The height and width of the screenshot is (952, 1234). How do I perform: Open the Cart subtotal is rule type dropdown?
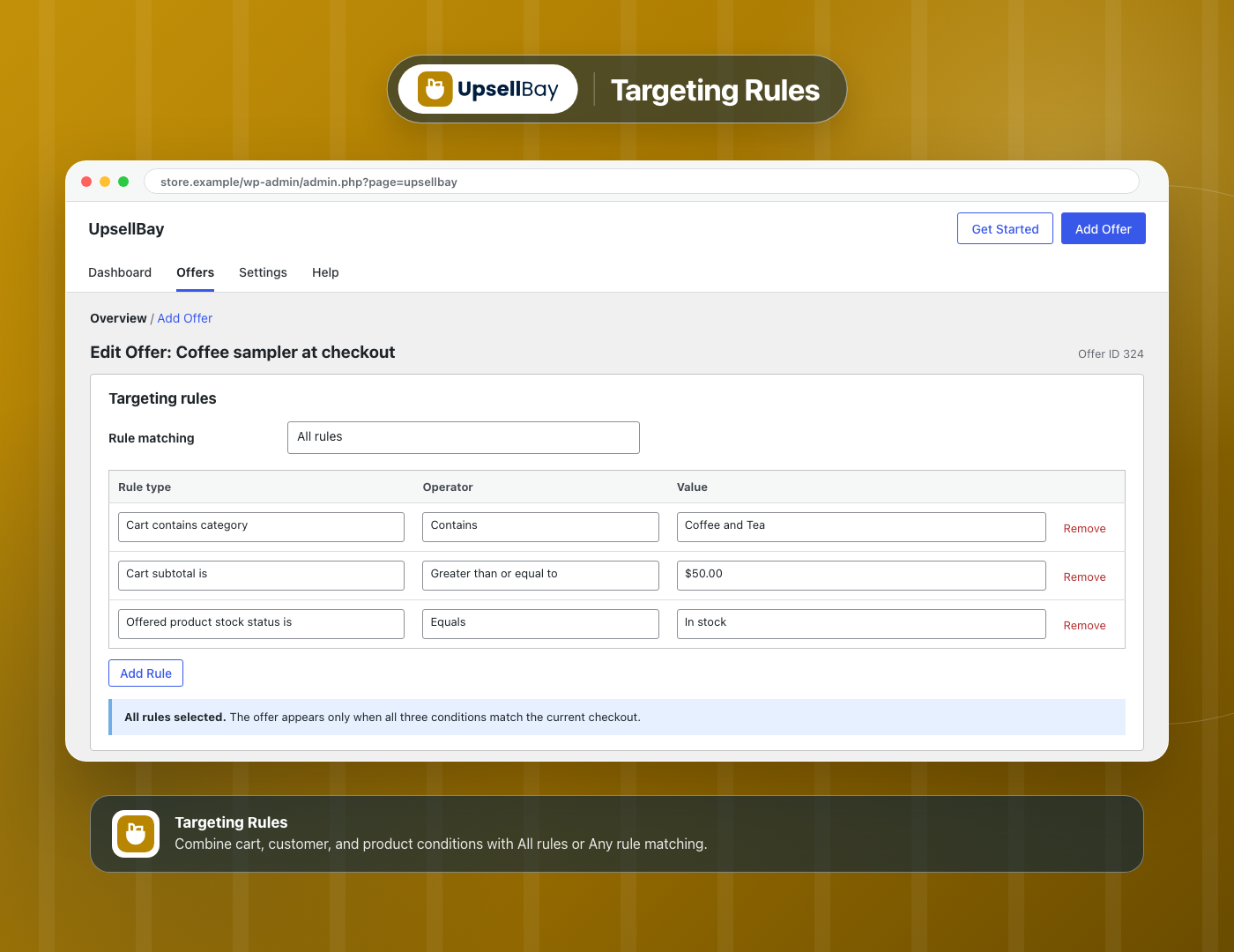[x=261, y=576]
